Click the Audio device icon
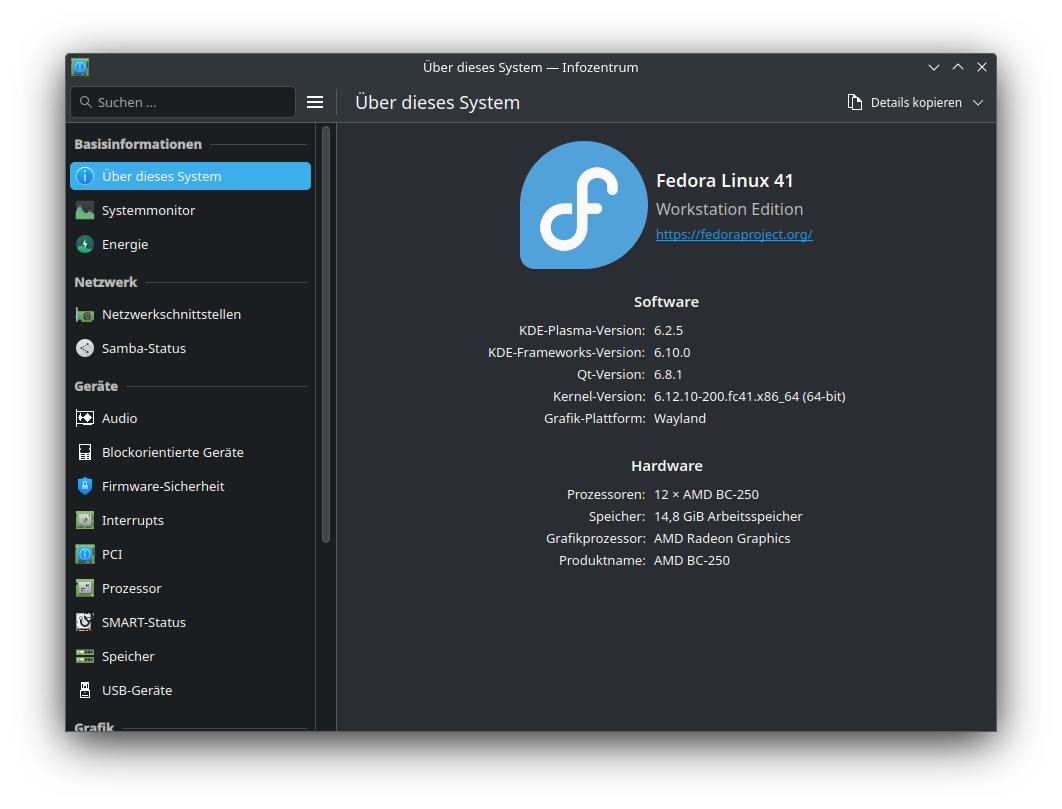Image resolution: width=1062 pixels, height=809 pixels. pyautogui.click(x=85, y=419)
